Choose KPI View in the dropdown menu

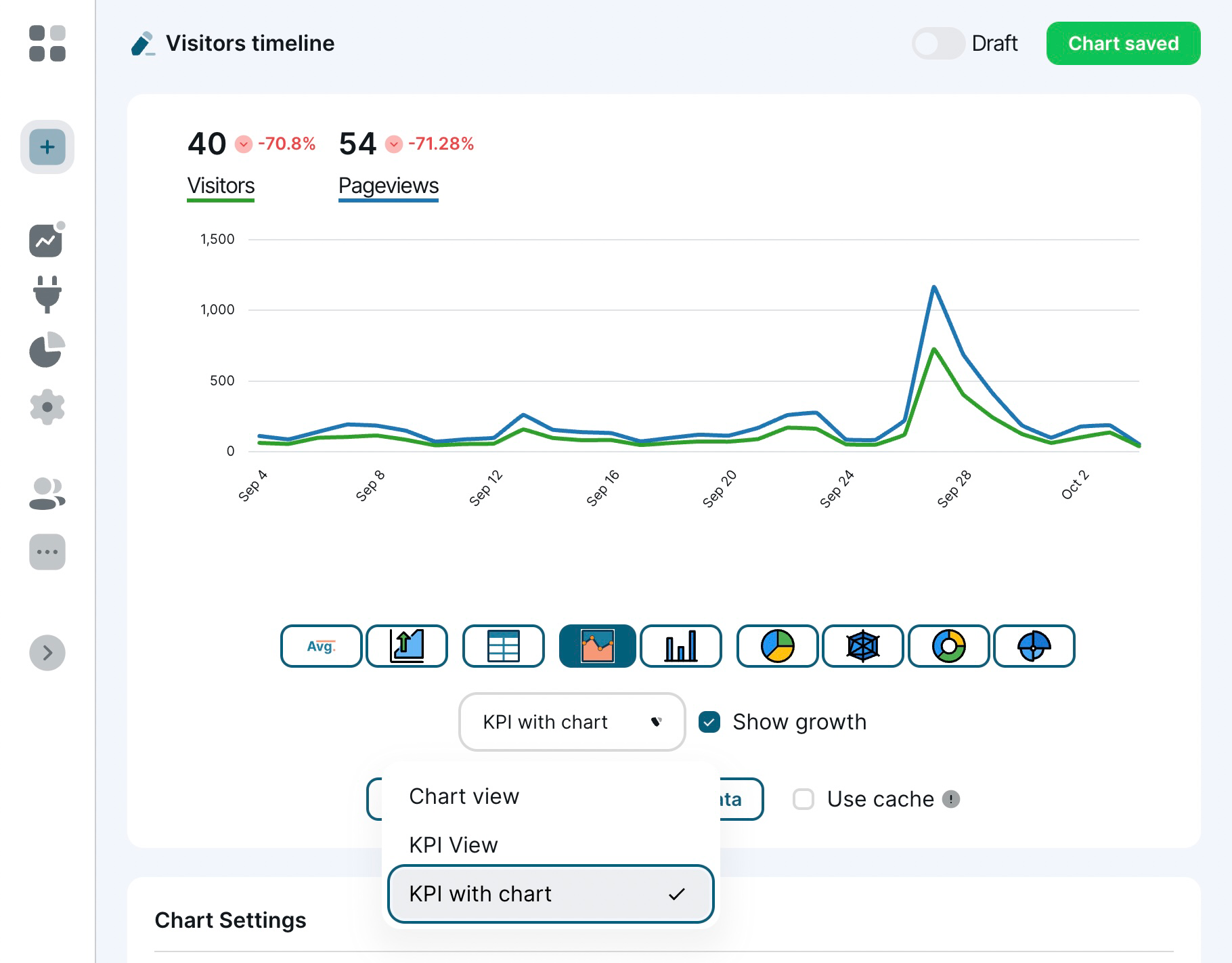(x=453, y=844)
